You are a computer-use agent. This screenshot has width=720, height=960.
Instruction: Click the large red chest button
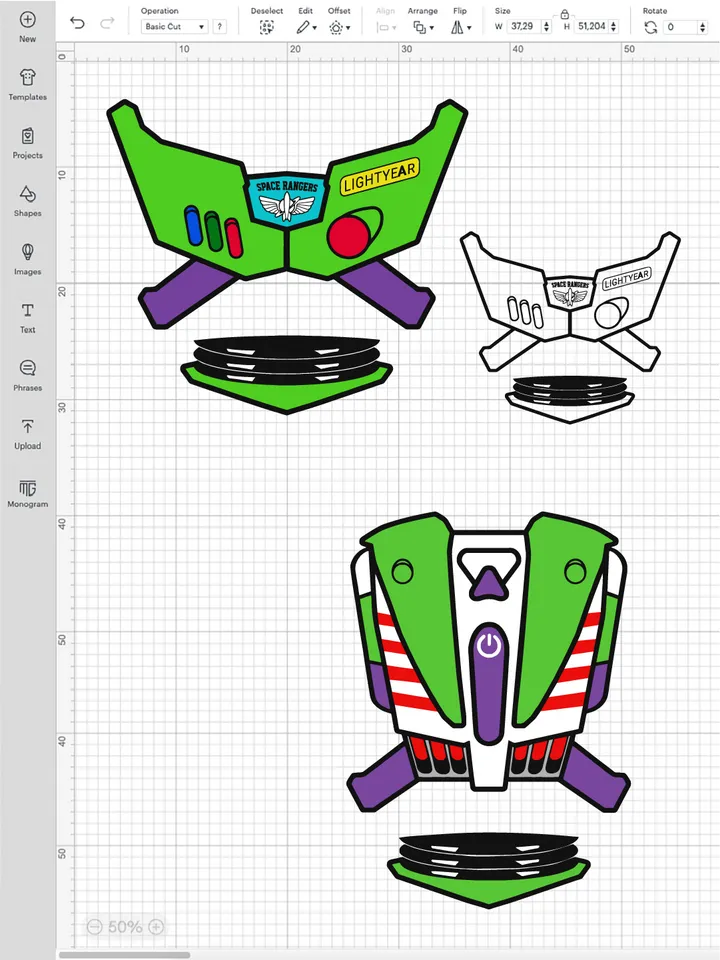point(348,236)
